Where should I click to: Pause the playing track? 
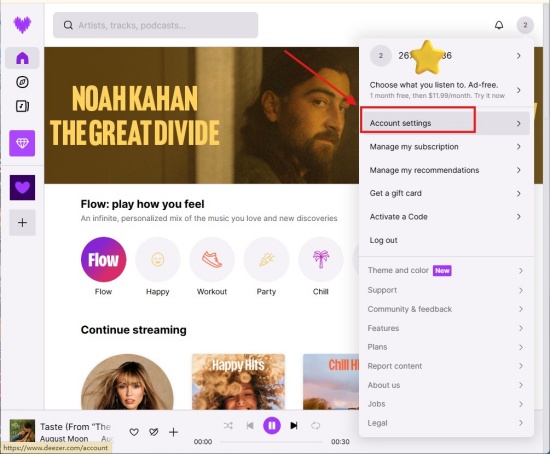pyautogui.click(x=272, y=426)
